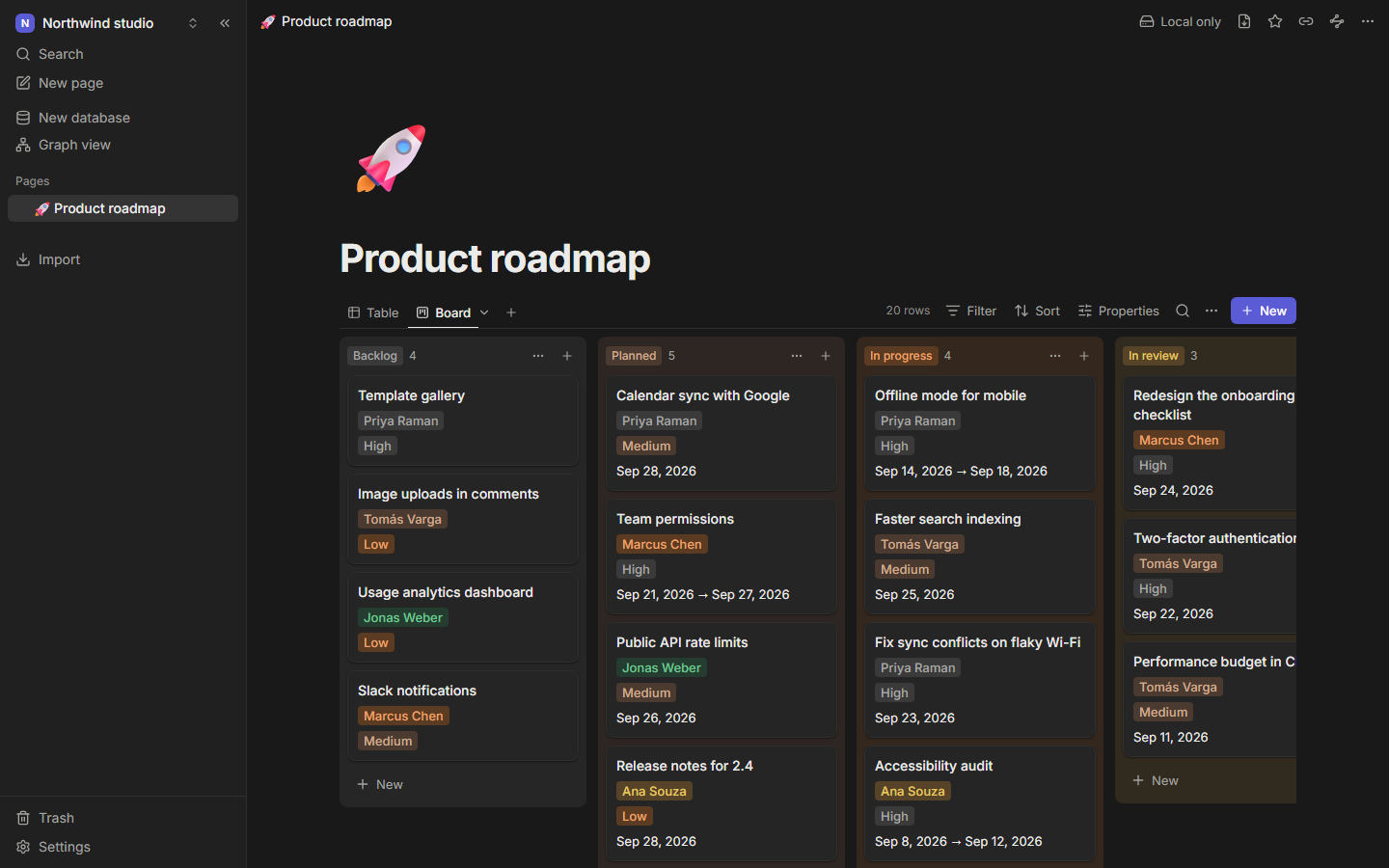The image size is (1389, 868).
Task: Open the Slack notifications card
Action: 463,716
